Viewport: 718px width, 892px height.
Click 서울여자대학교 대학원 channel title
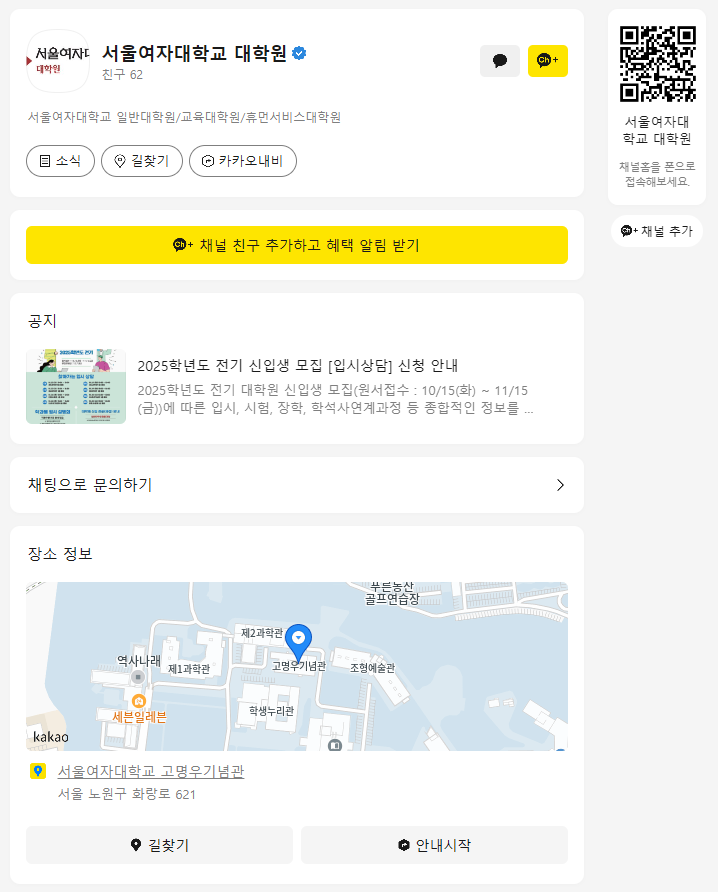point(194,53)
